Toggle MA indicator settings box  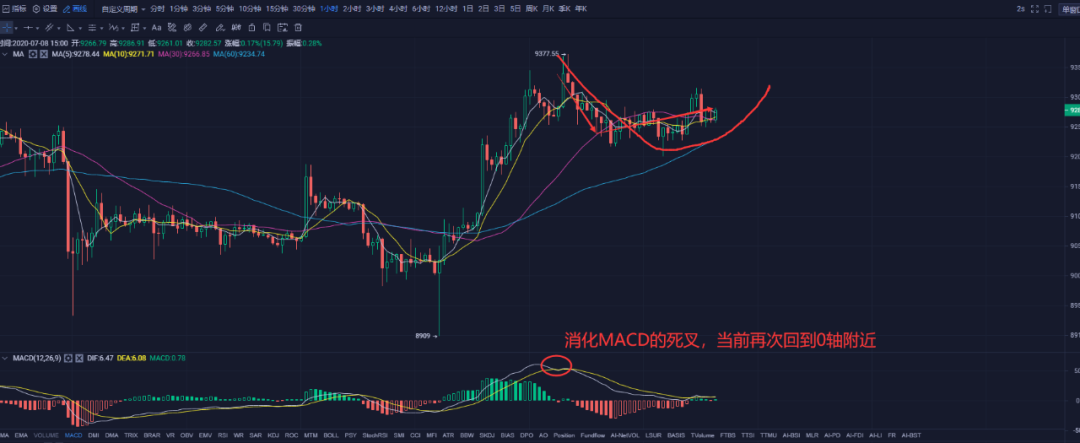(x=32, y=53)
